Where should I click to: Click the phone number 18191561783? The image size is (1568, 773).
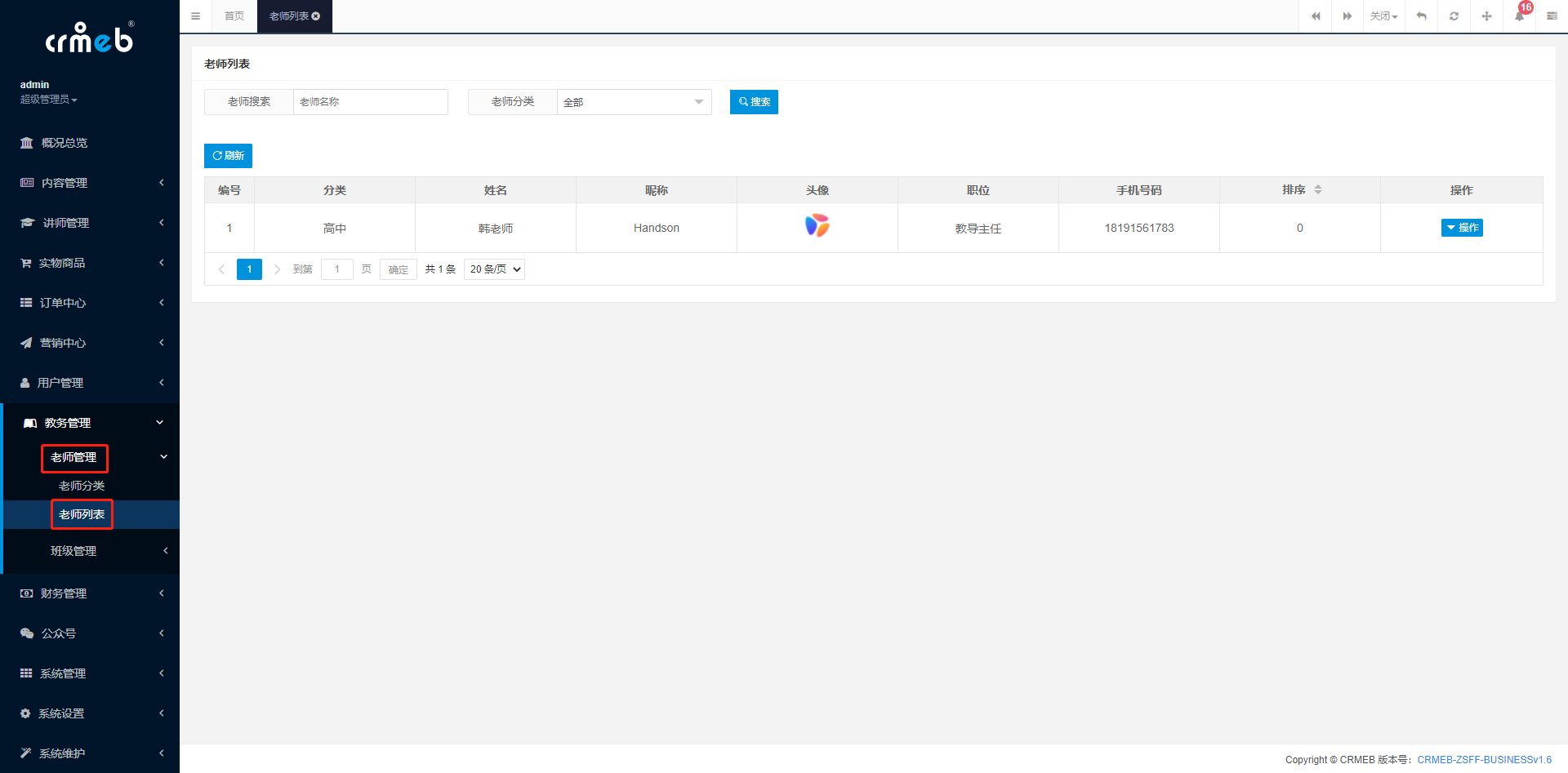(x=1139, y=228)
